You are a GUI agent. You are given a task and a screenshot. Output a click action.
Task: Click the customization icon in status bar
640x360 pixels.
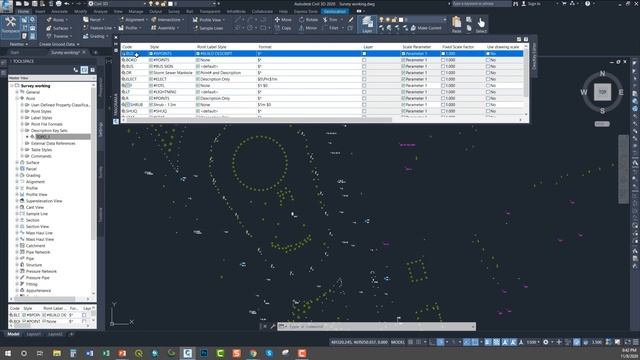tap(636, 342)
